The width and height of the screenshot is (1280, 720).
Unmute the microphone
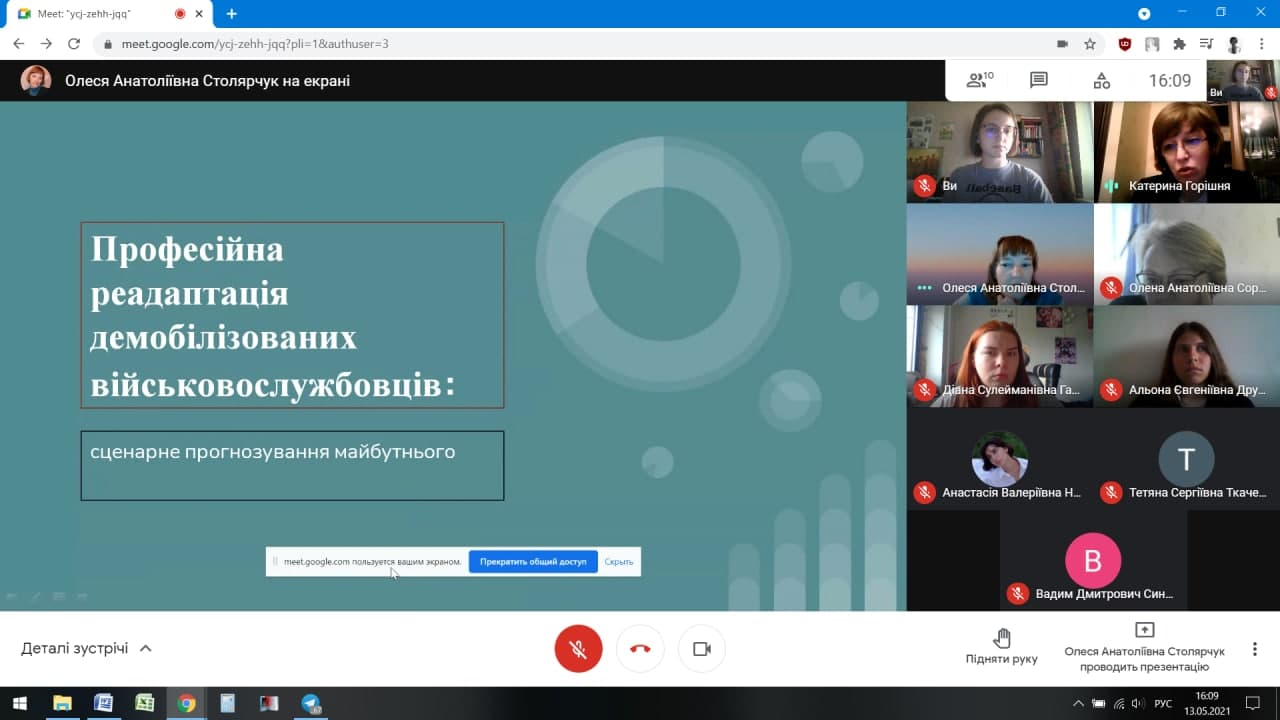pos(578,649)
